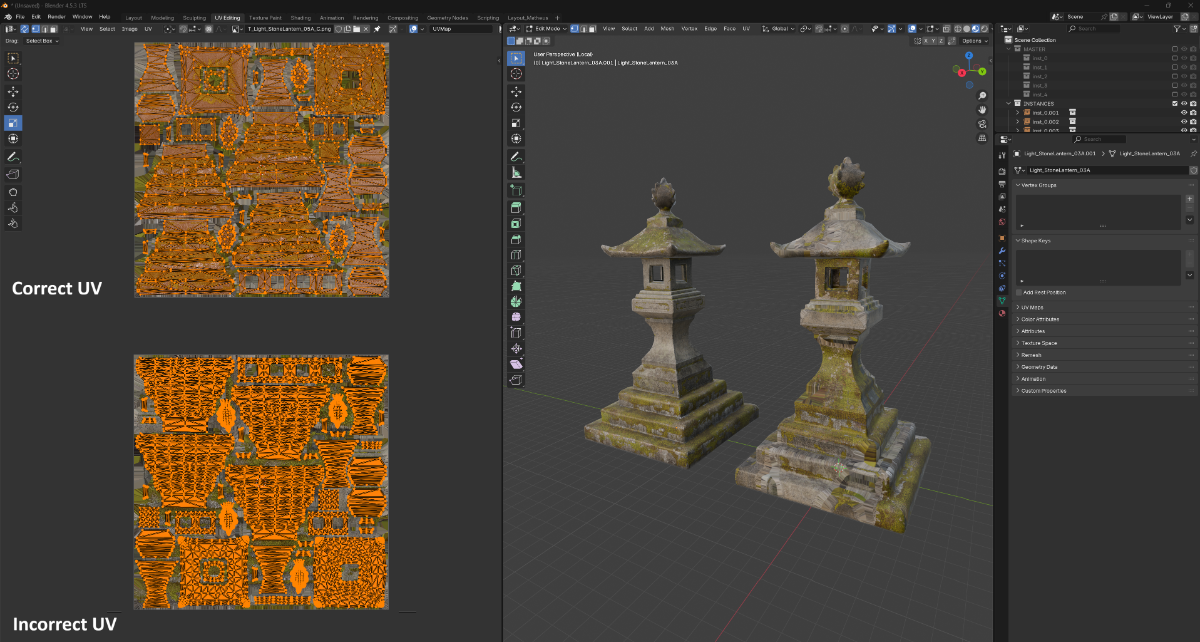Select the Move tool in 3D viewport
Screen dimensions: 1200x642
[516, 90]
